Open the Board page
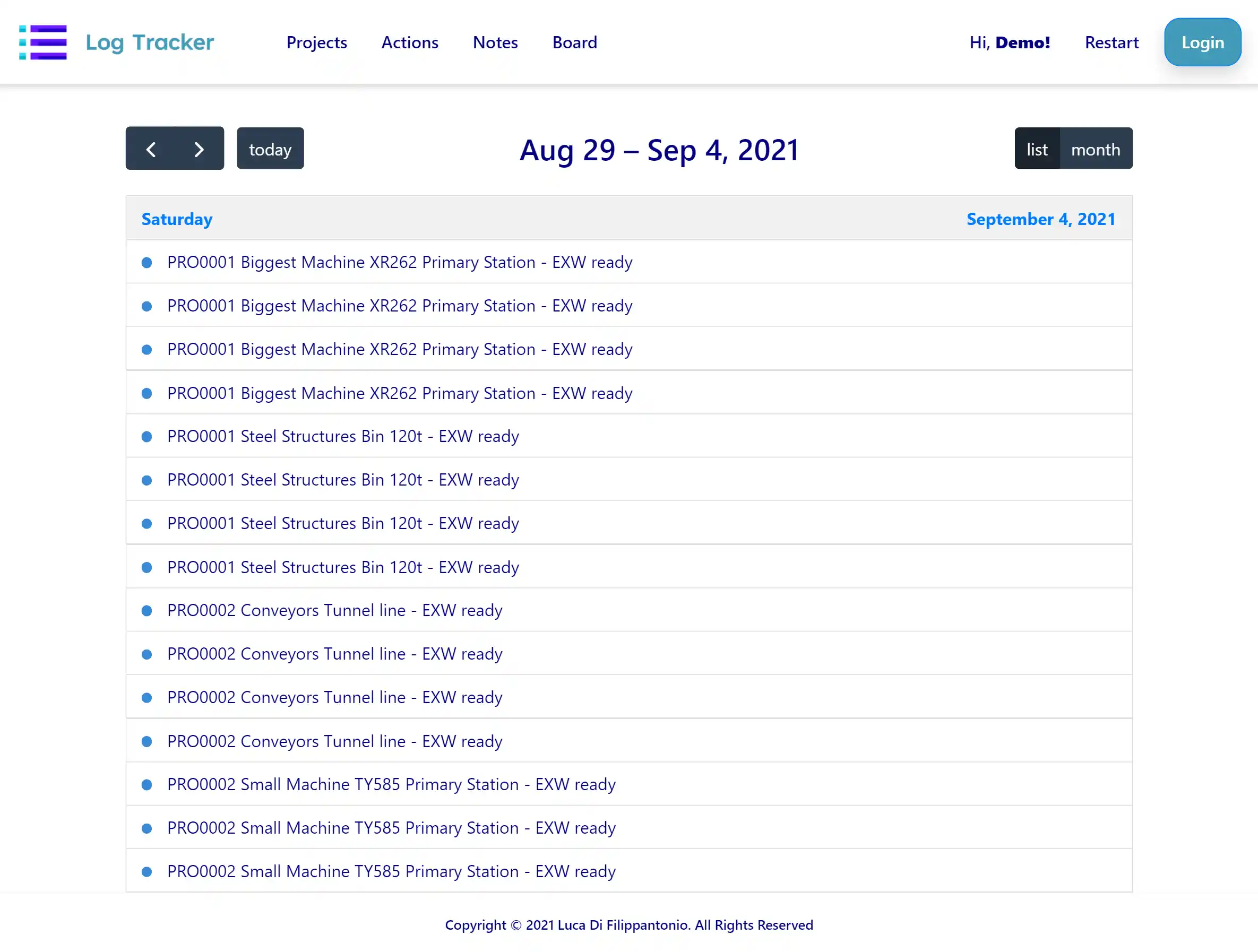The width and height of the screenshot is (1258, 952). click(x=574, y=42)
